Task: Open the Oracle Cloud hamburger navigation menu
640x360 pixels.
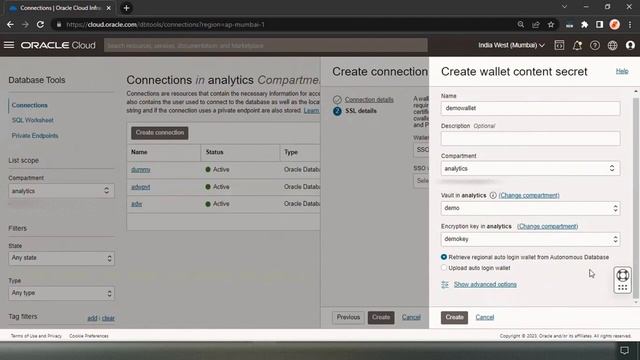Action: (9, 45)
